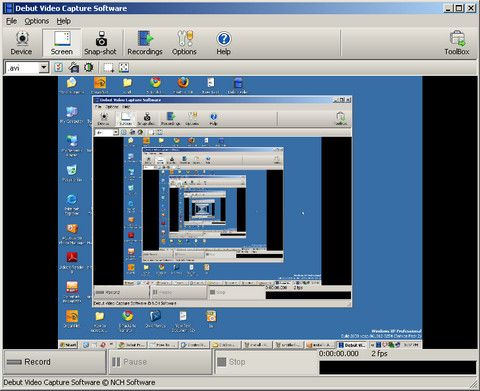Open the Recordings list
Viewport: 480px width, 391px height.
pos(145,43)
